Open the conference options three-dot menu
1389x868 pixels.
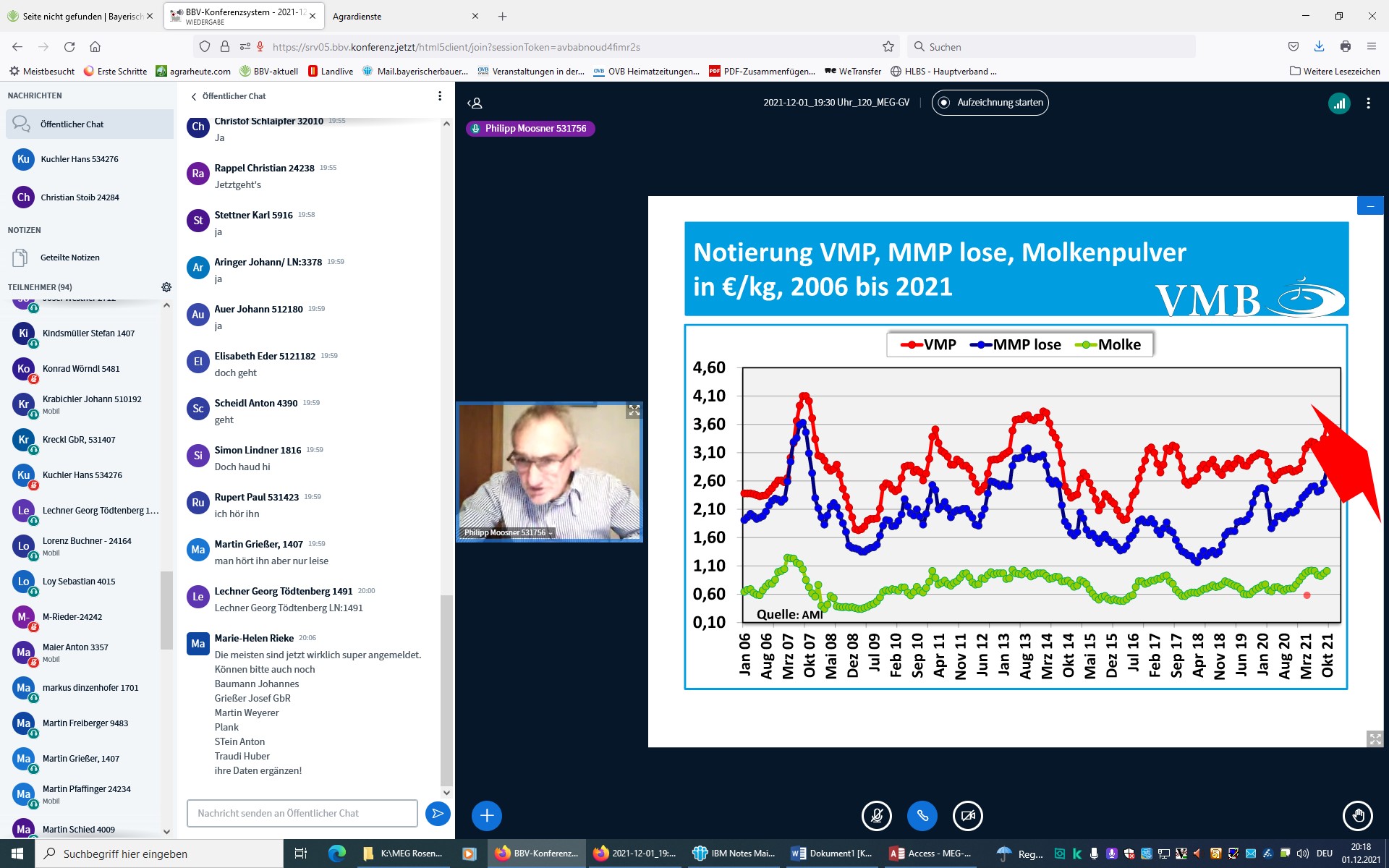(x=1368, y=103)
